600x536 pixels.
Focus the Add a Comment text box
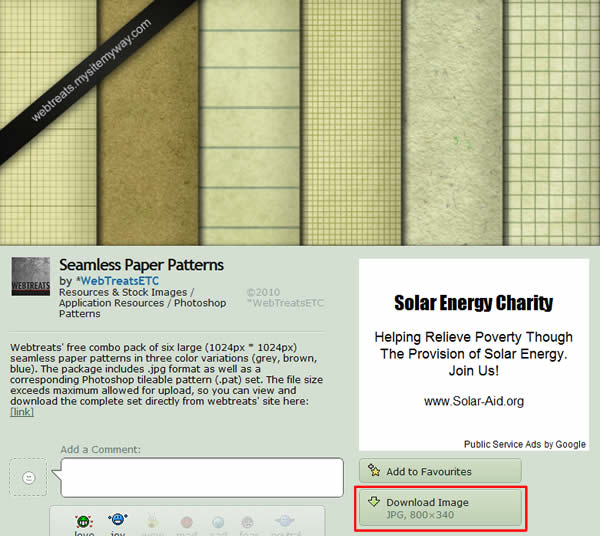[x=202, y=477]
